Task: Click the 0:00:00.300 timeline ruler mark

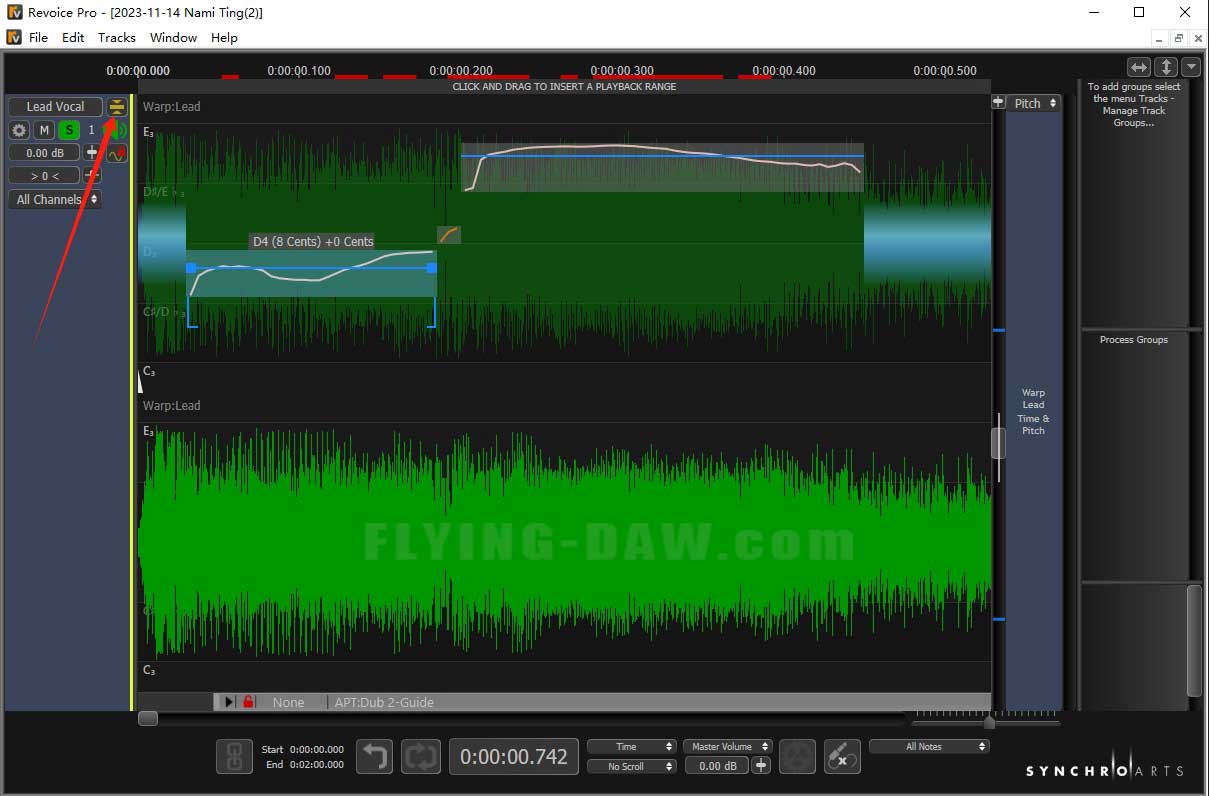Action: coord(622,71)
